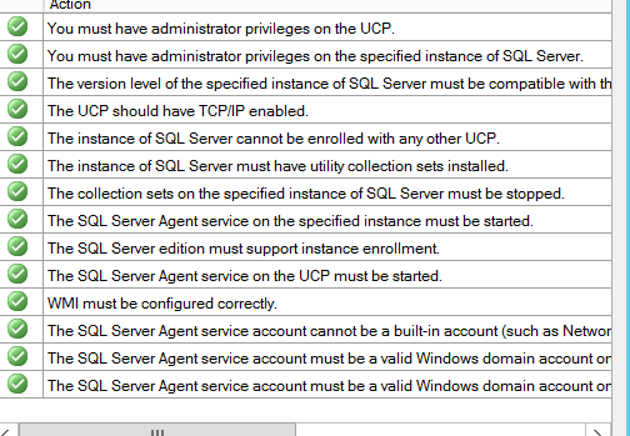This screenshot has width=630, height=436.
Task: Click success icon for SQL Server edition enrollment row
Action: [17, 247]
